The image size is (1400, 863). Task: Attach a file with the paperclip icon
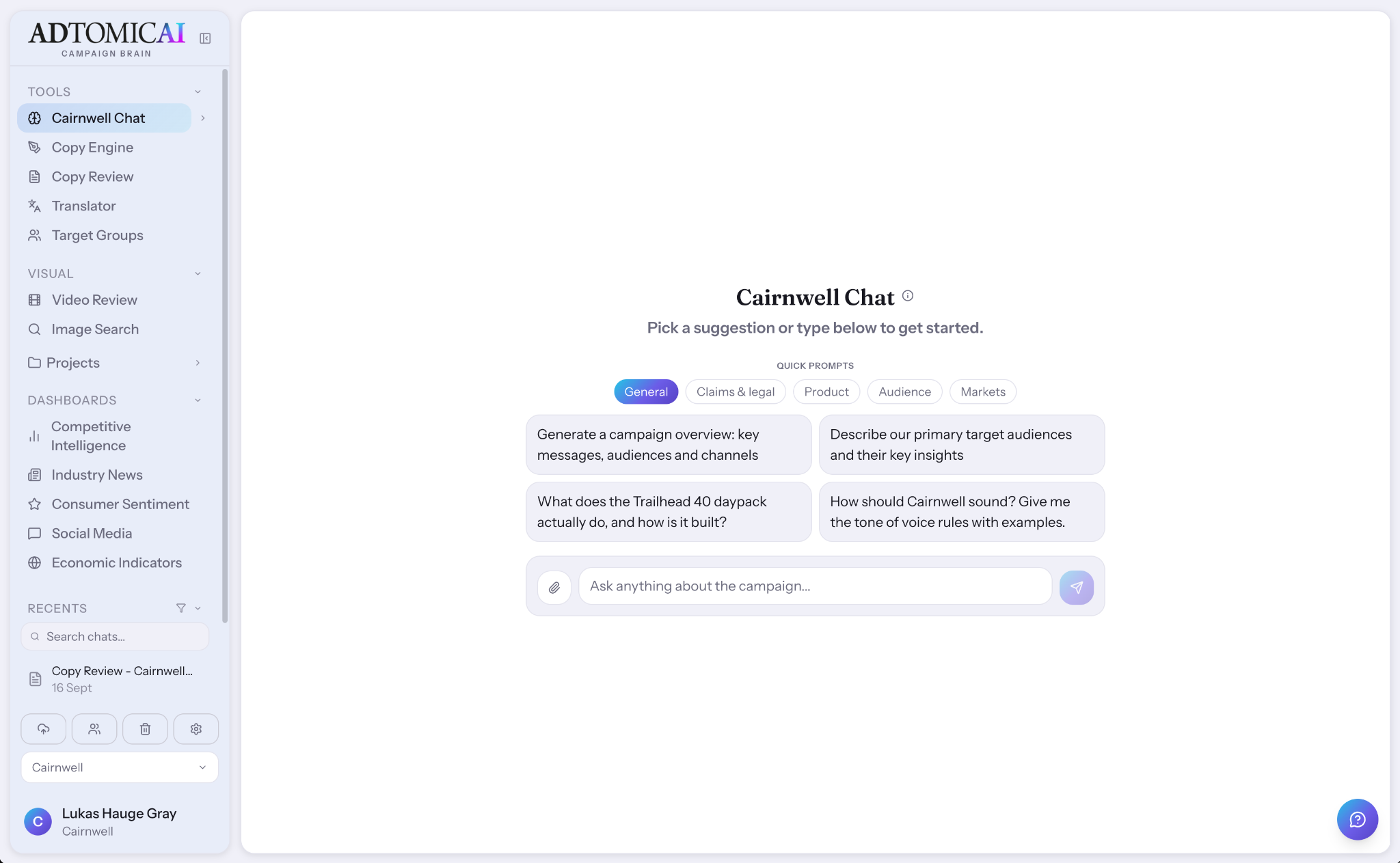click(x=554, y=587)
